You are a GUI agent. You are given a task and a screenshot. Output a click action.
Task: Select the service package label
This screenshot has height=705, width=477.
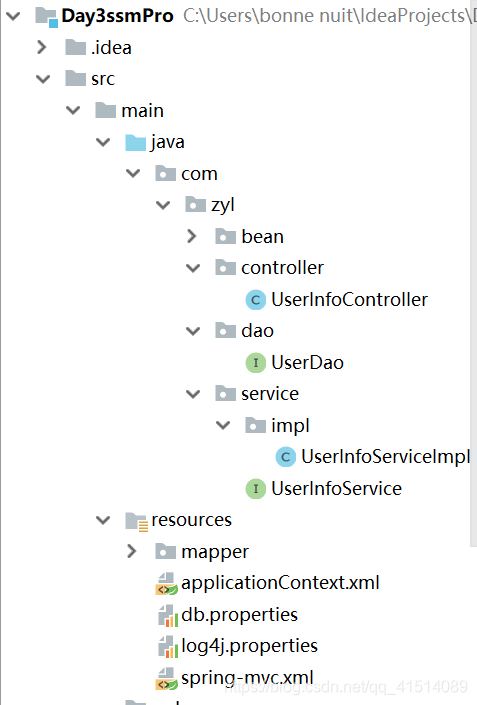tap(270, 394)
